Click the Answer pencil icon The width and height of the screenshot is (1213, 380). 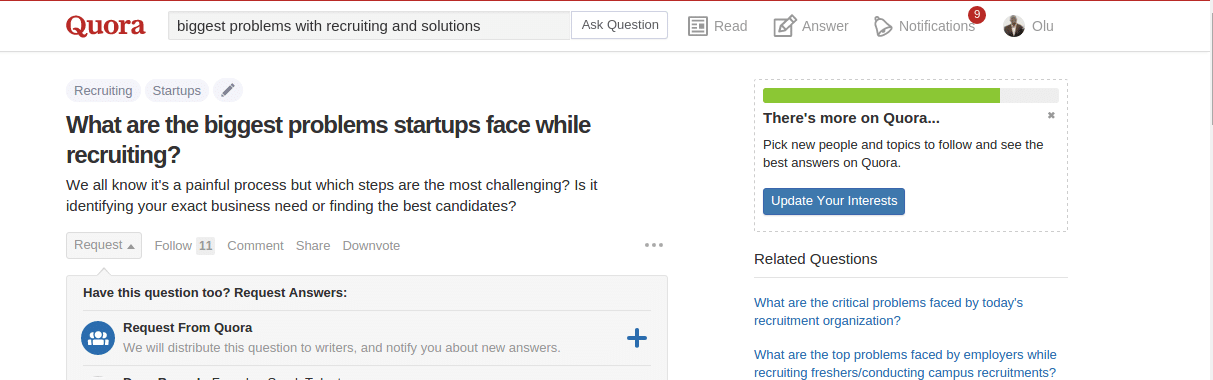pos(785,26)
